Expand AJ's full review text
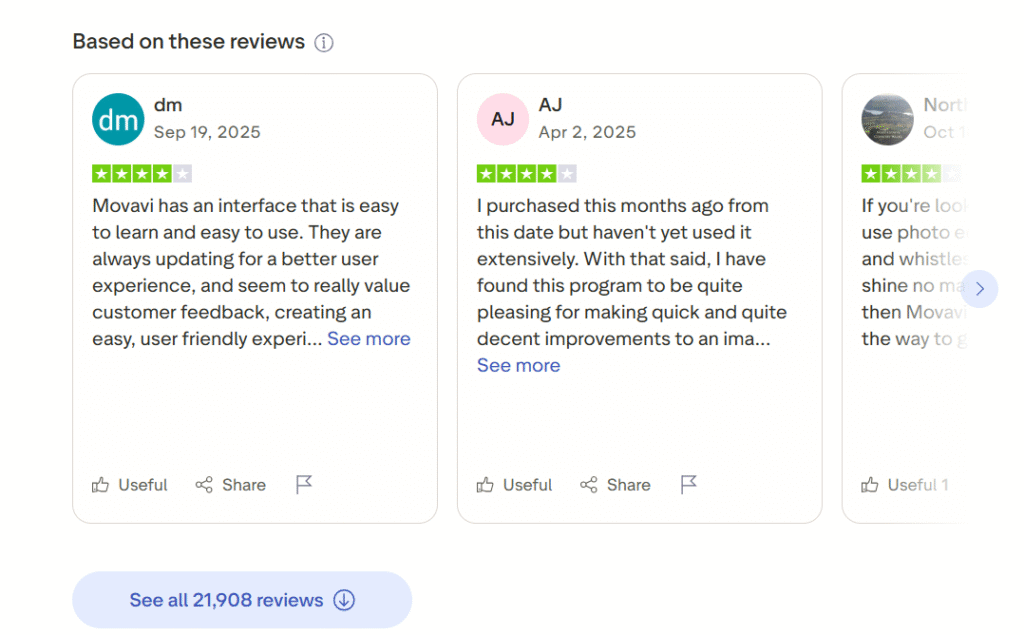Viewport: 1024px width, 635px height. tap(518, 365)
